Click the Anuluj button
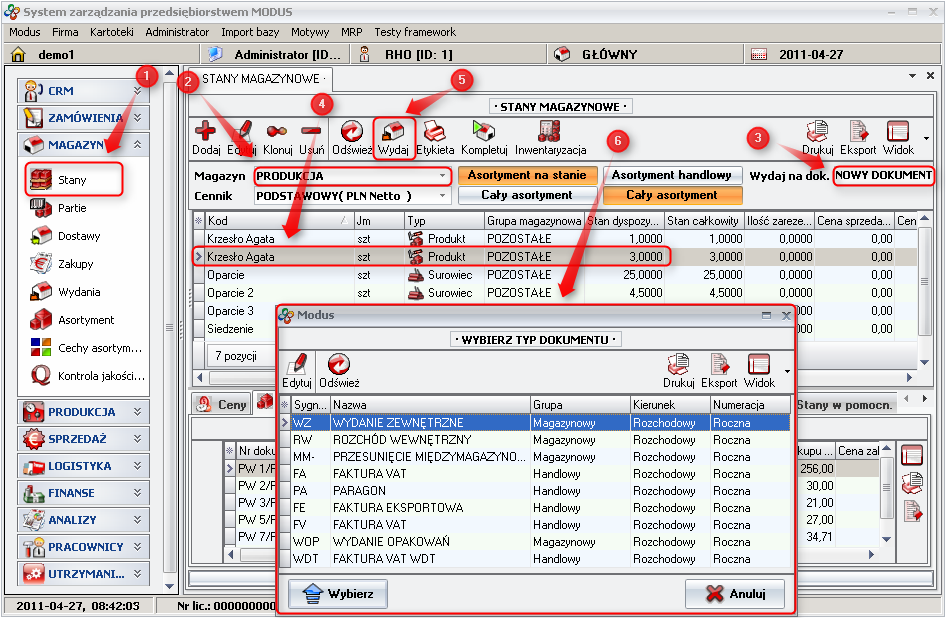 (x=735, y=593)
